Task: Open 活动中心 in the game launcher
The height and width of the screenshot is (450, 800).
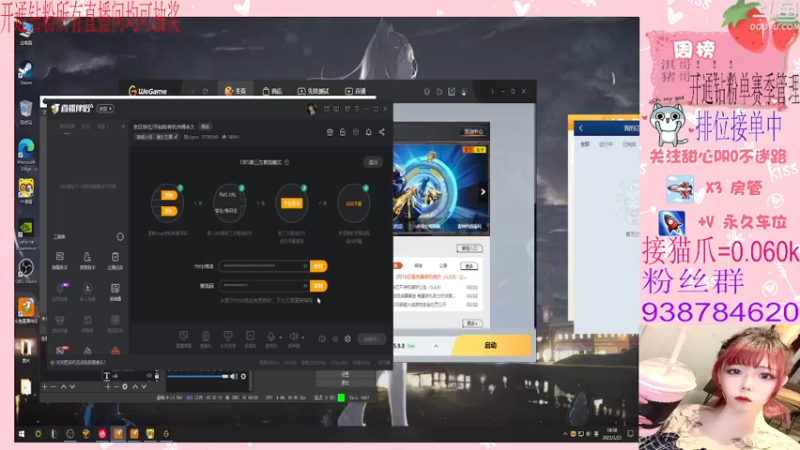Action: click(x=473, y=132)
